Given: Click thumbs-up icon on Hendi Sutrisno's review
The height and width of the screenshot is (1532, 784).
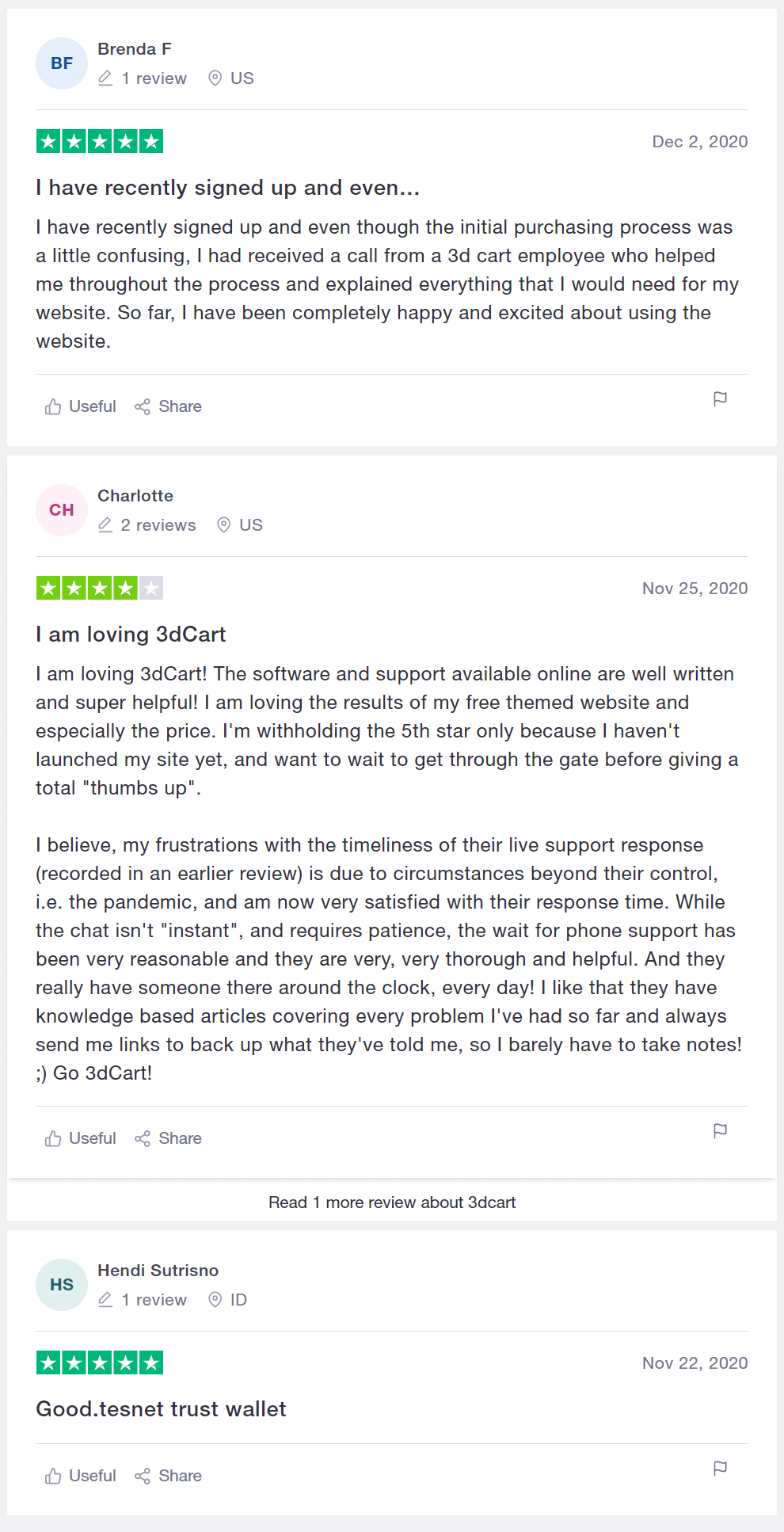Looking at the screenshot, I should (x=53, y=1476).
